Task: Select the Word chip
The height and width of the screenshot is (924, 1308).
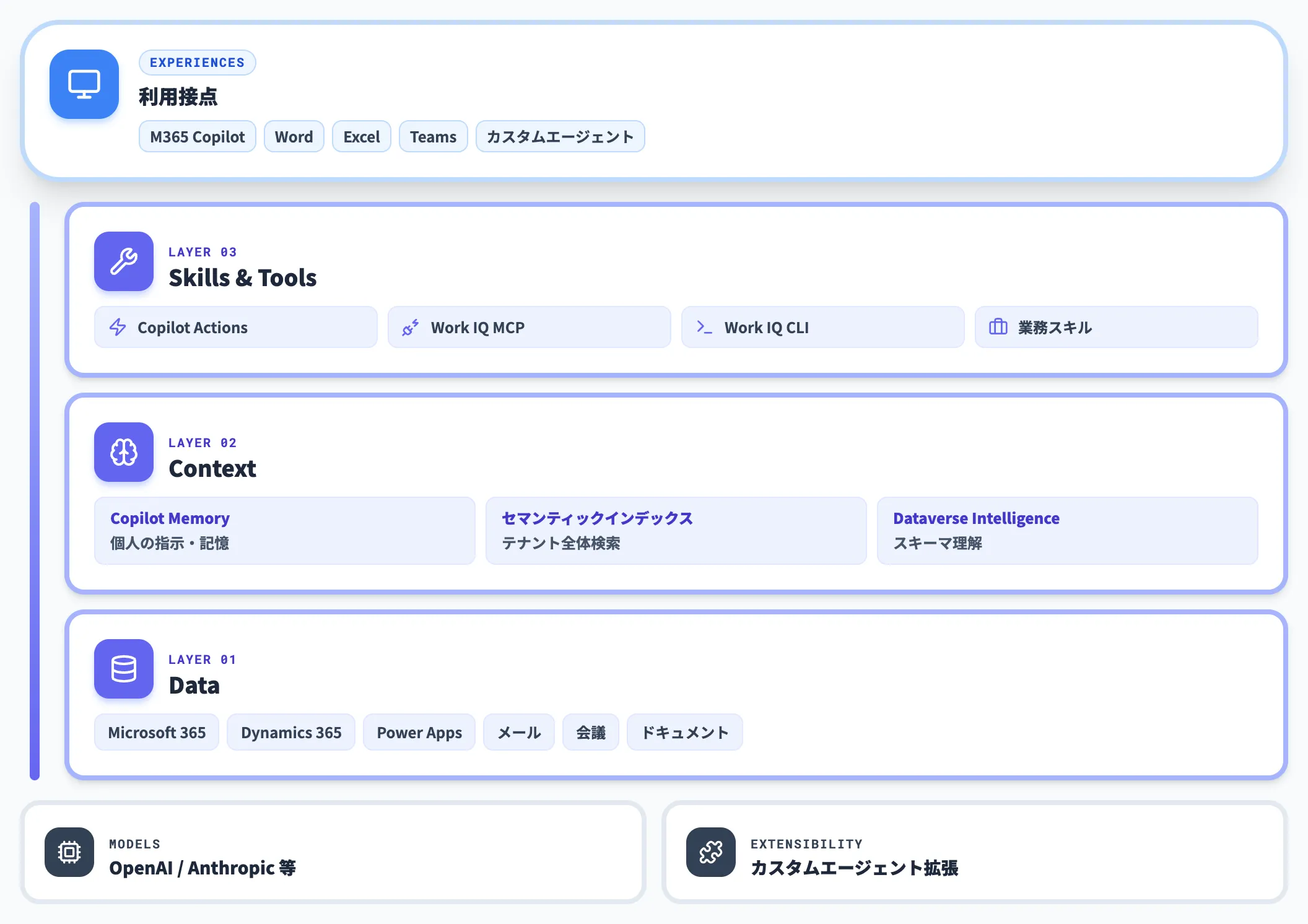Action: [294, 136]
